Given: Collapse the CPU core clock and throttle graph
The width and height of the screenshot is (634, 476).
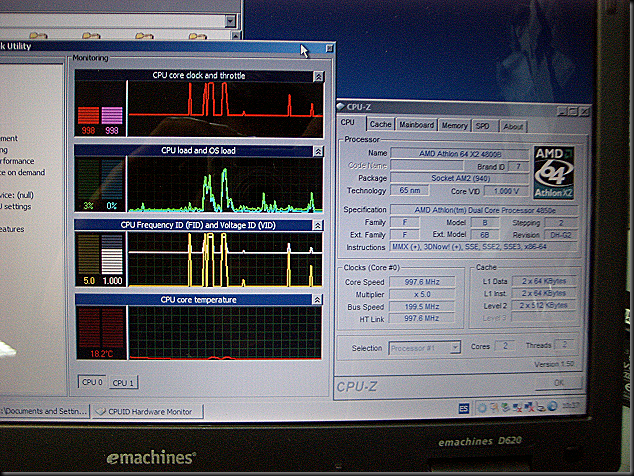Looking at the screenshot, I should 319,76.
